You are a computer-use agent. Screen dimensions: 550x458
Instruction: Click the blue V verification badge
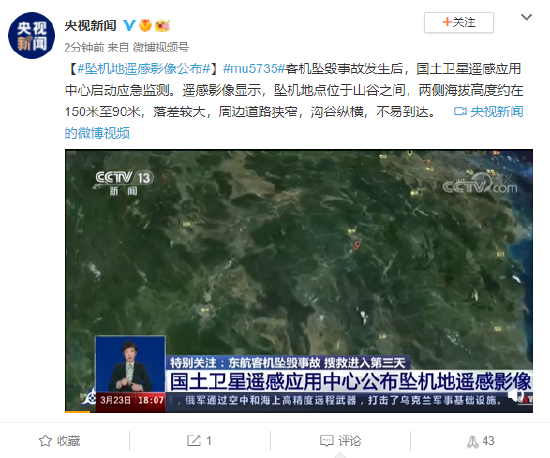click(129, 25)
